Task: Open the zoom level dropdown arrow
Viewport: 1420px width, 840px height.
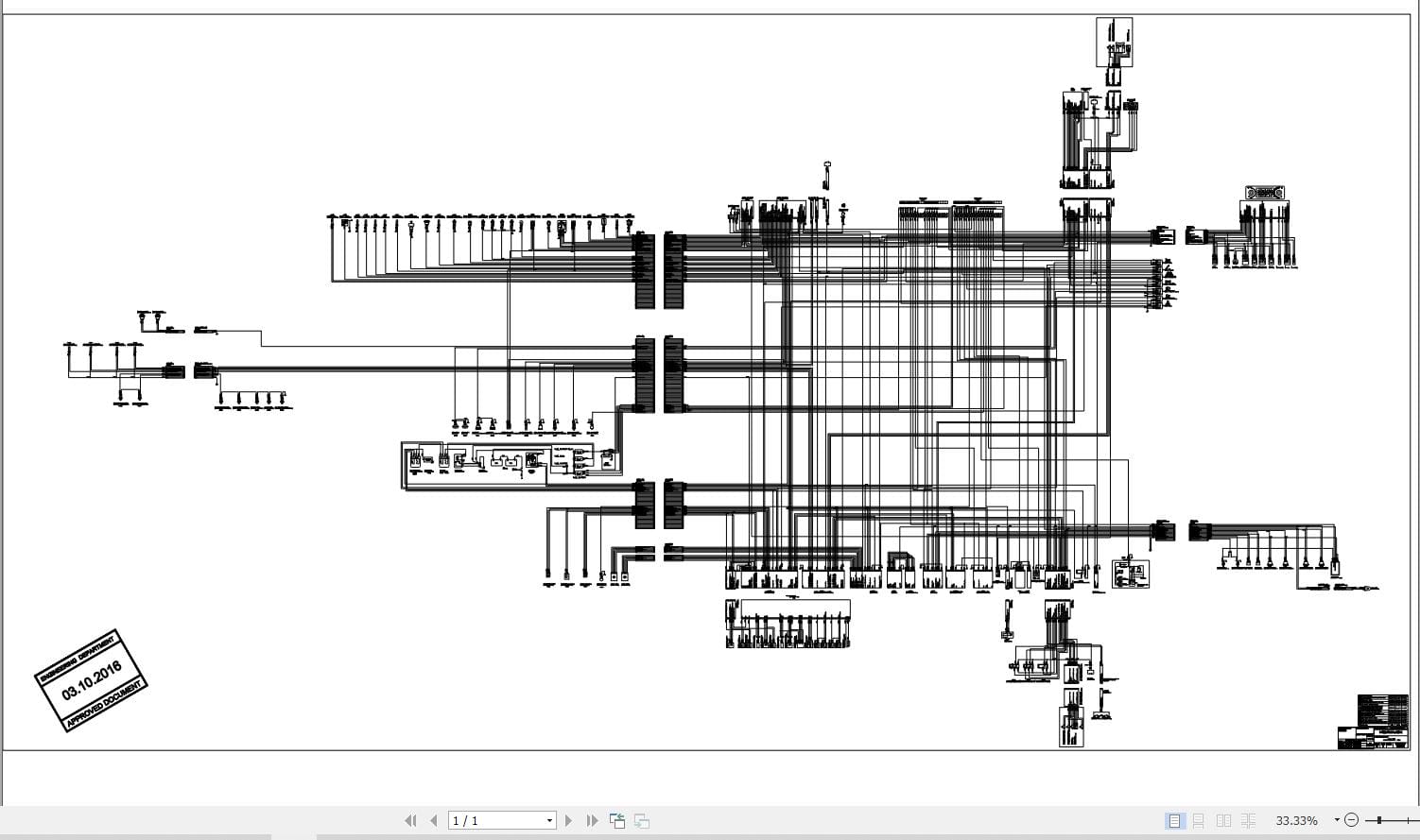Action: pos(1337,820)
